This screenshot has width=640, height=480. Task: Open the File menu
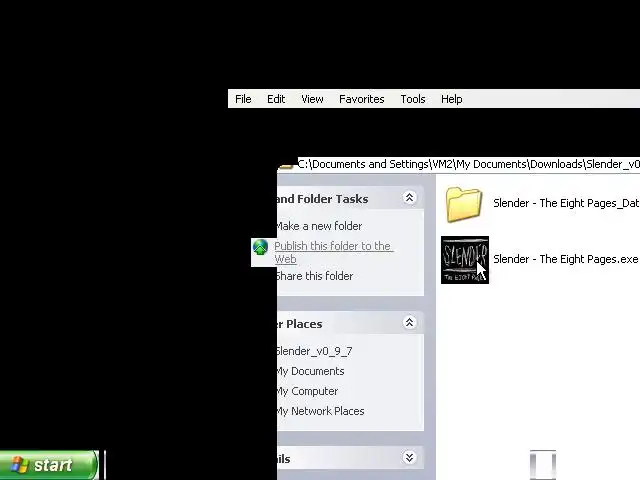[243, 99]
